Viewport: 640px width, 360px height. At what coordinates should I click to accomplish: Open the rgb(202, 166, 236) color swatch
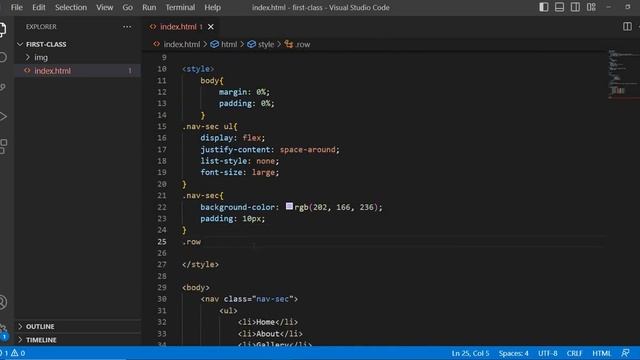point(289,207)
